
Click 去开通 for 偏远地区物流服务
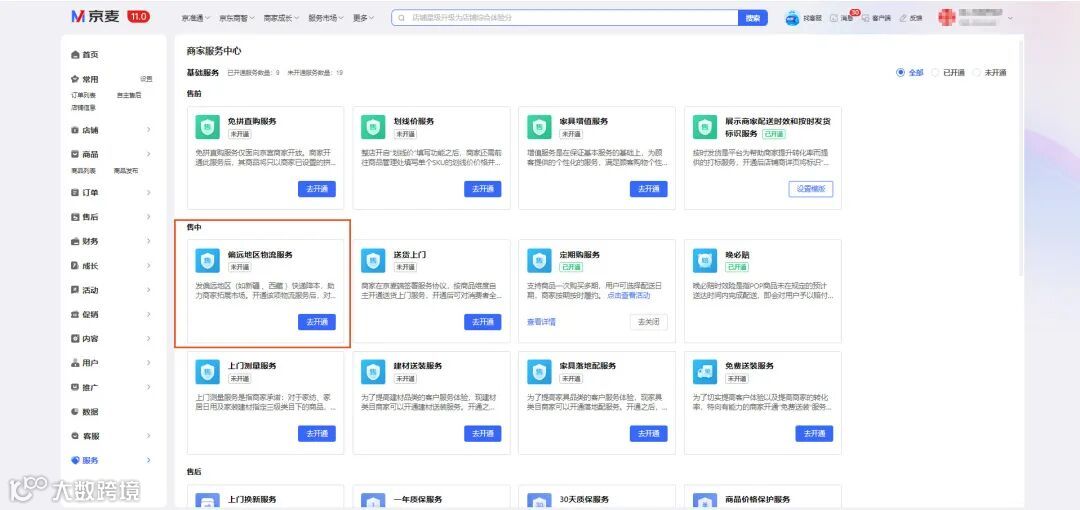(x=317, y=322)
